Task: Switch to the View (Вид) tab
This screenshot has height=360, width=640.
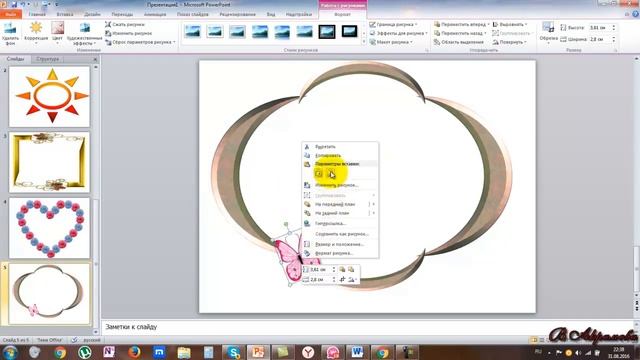Action: point(271,14)
